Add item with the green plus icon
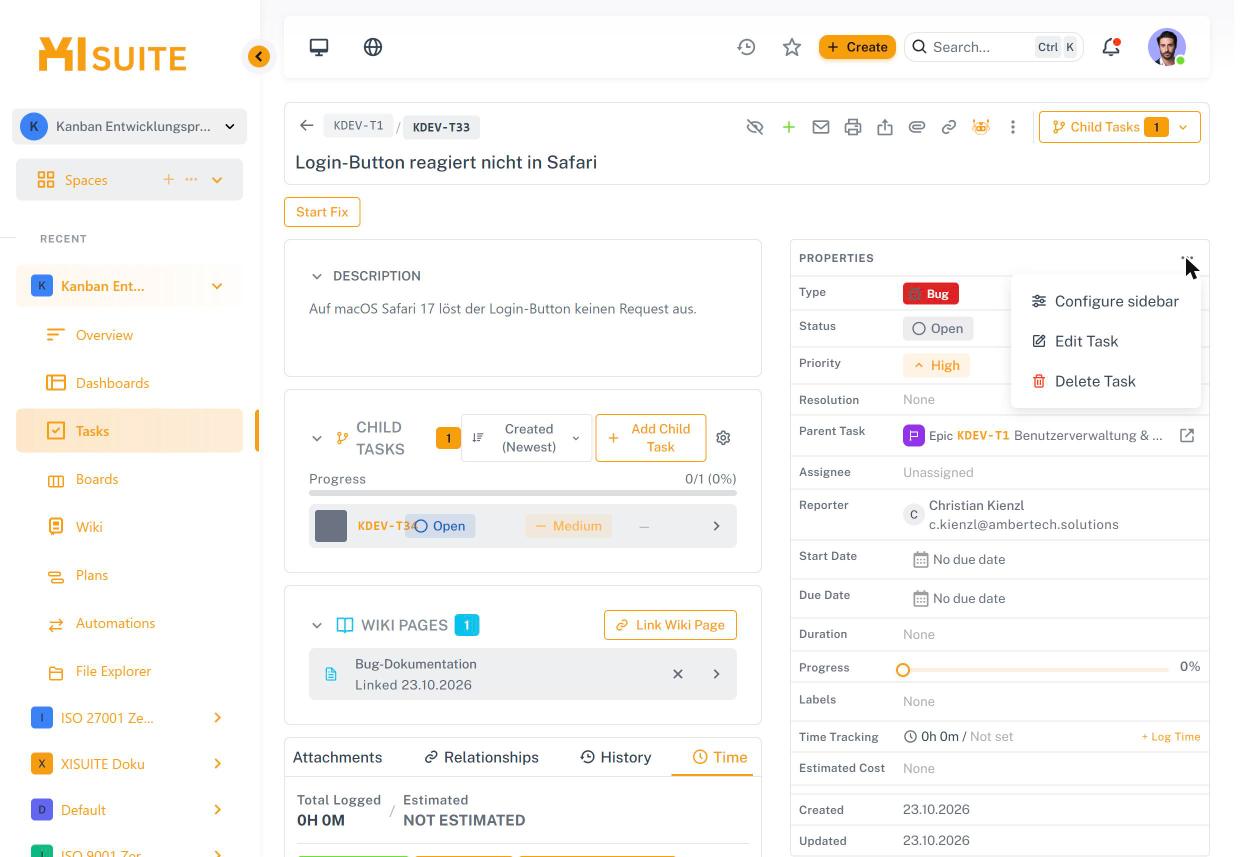1249x857 pixels. (x=789, y=127)
